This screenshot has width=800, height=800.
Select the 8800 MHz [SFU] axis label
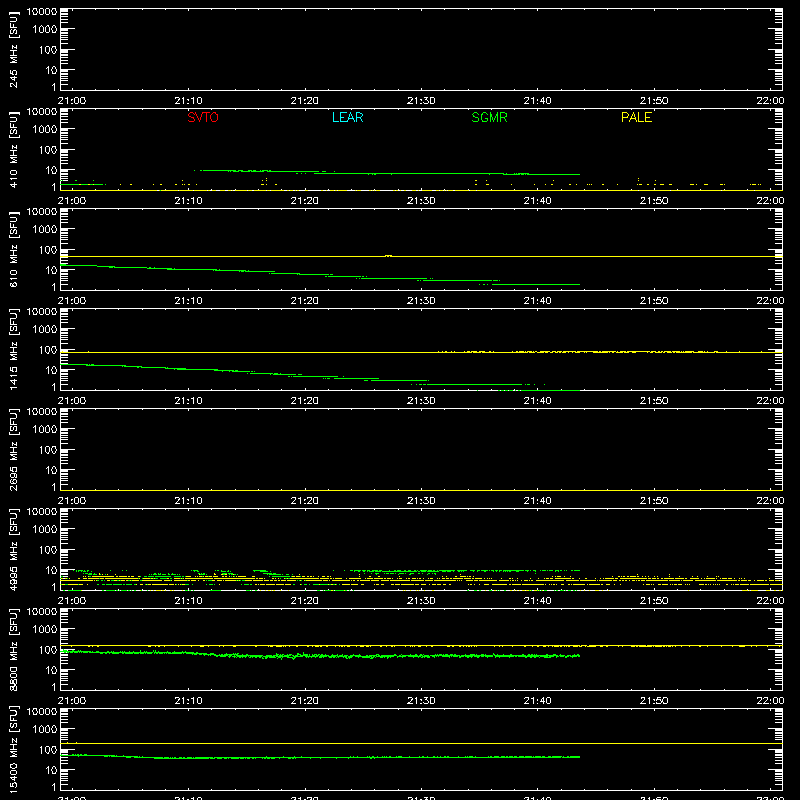pos(13,650)
